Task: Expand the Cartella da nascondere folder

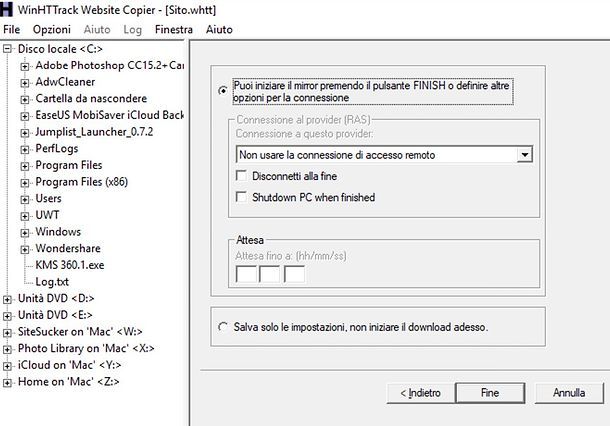Action: (25, 100)
